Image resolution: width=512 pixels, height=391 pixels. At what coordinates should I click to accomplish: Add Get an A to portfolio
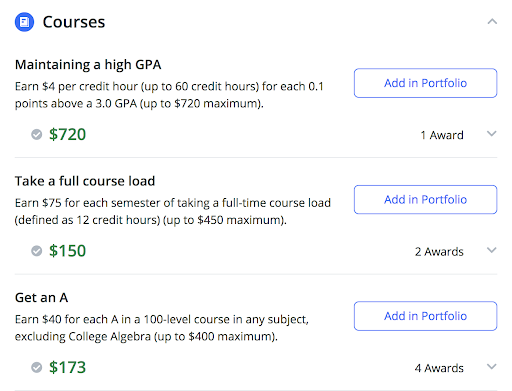coord(425,316)
